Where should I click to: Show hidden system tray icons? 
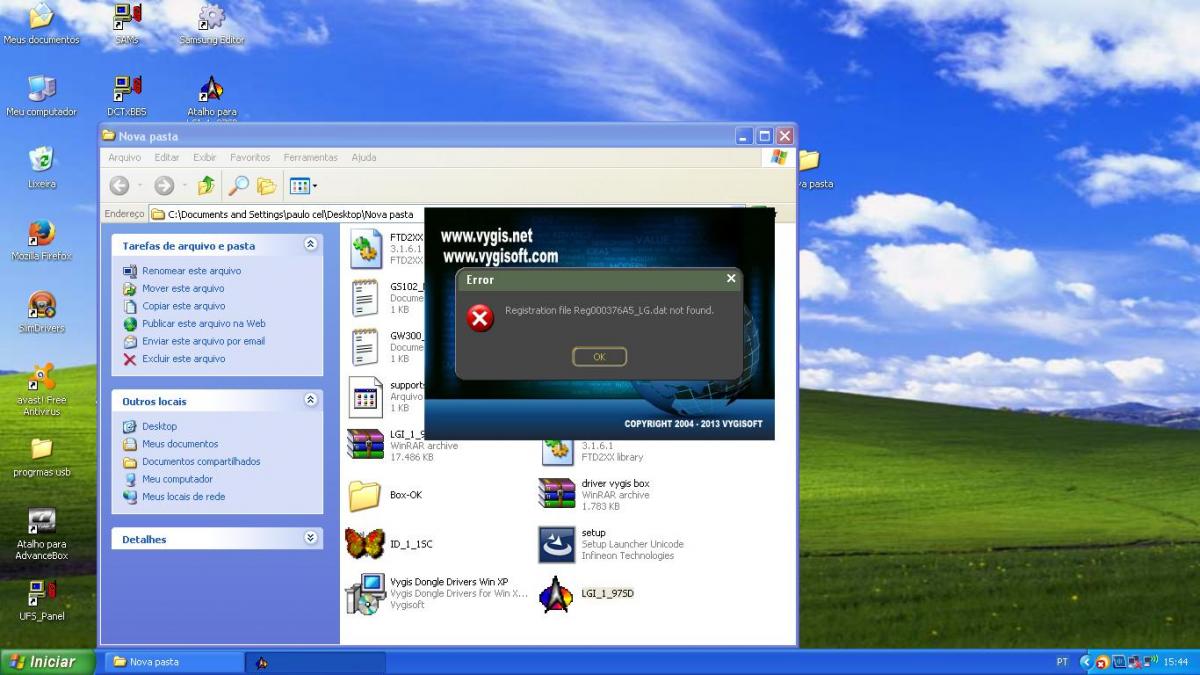pyautogui.click(x=1085, y=662)
